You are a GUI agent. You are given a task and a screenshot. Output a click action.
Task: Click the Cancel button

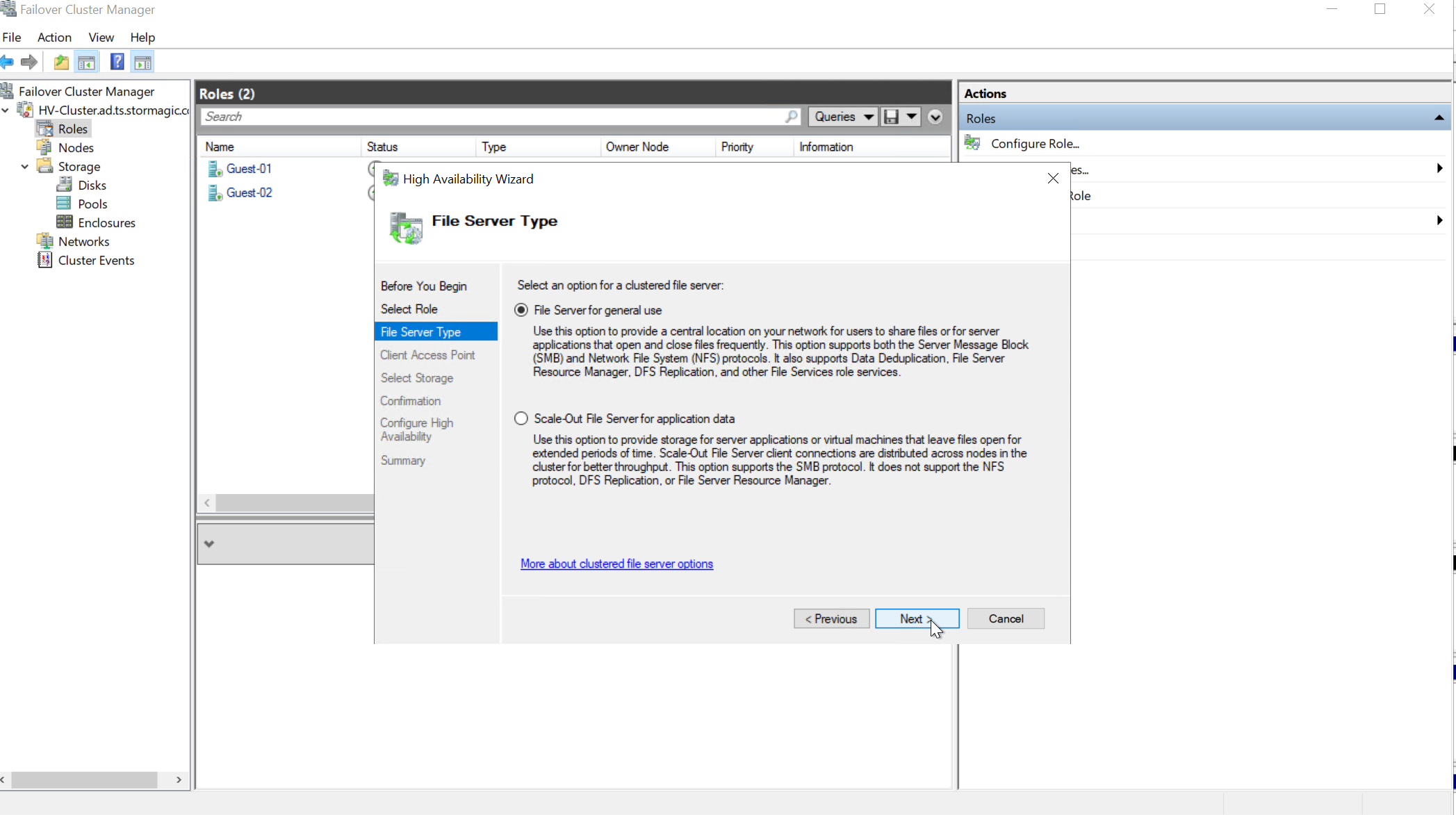click(x=1006, y=618)
